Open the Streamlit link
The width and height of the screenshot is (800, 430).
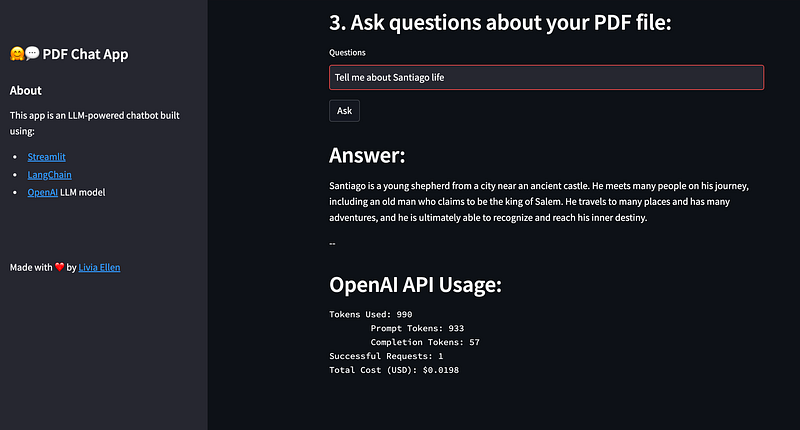pyautogui.click(x=46, y=157)
